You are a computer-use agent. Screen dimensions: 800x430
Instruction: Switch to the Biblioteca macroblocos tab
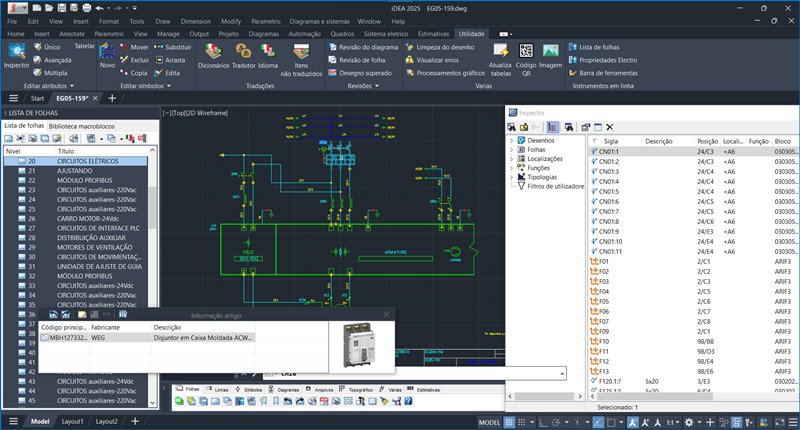click(x=81, y=126)
